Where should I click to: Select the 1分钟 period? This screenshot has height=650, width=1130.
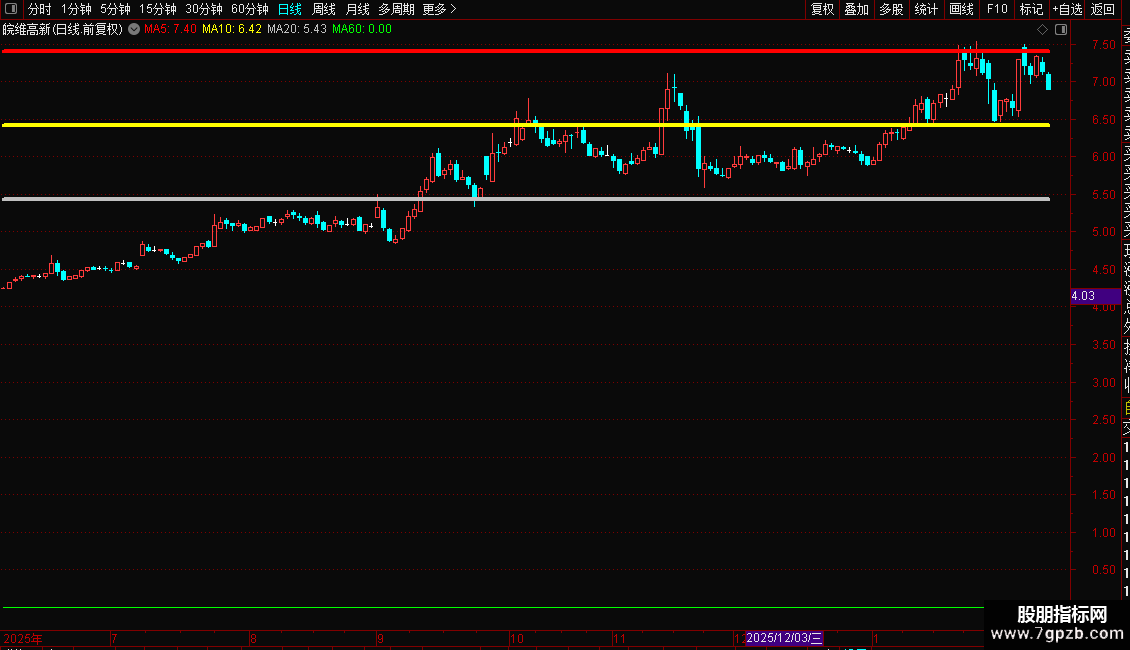click(76, 9)
